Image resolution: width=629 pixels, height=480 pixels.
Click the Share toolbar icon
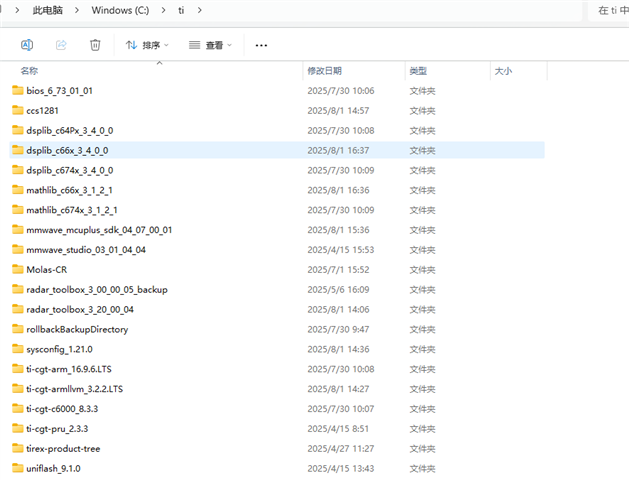(x=61, y=45)
